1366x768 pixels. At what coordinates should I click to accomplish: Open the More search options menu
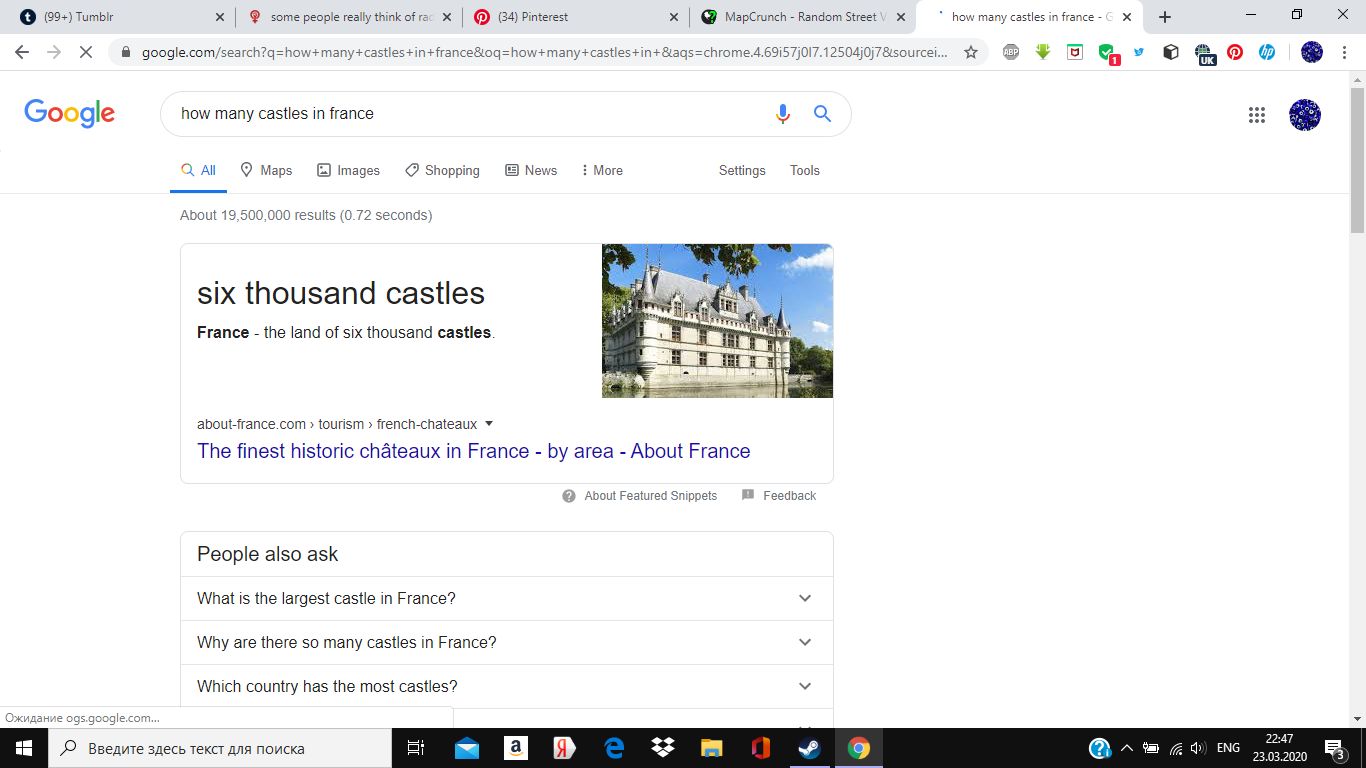tap(601, 170)
